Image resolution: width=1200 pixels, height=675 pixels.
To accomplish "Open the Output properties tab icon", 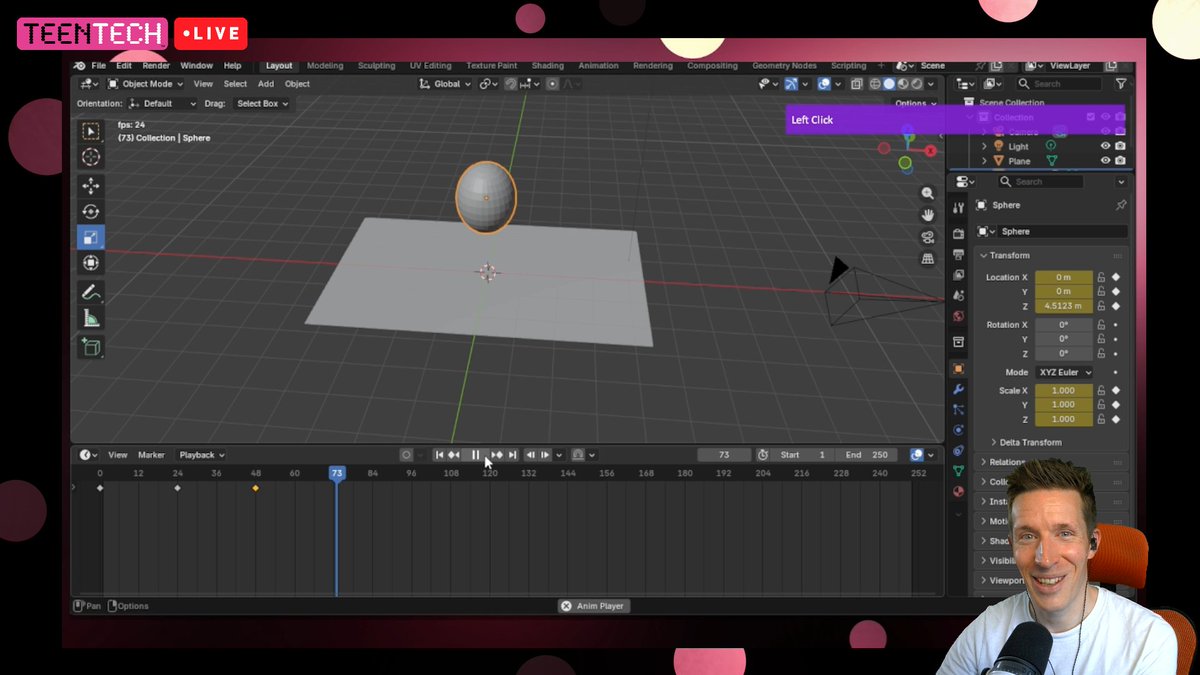I will point(958,254).
